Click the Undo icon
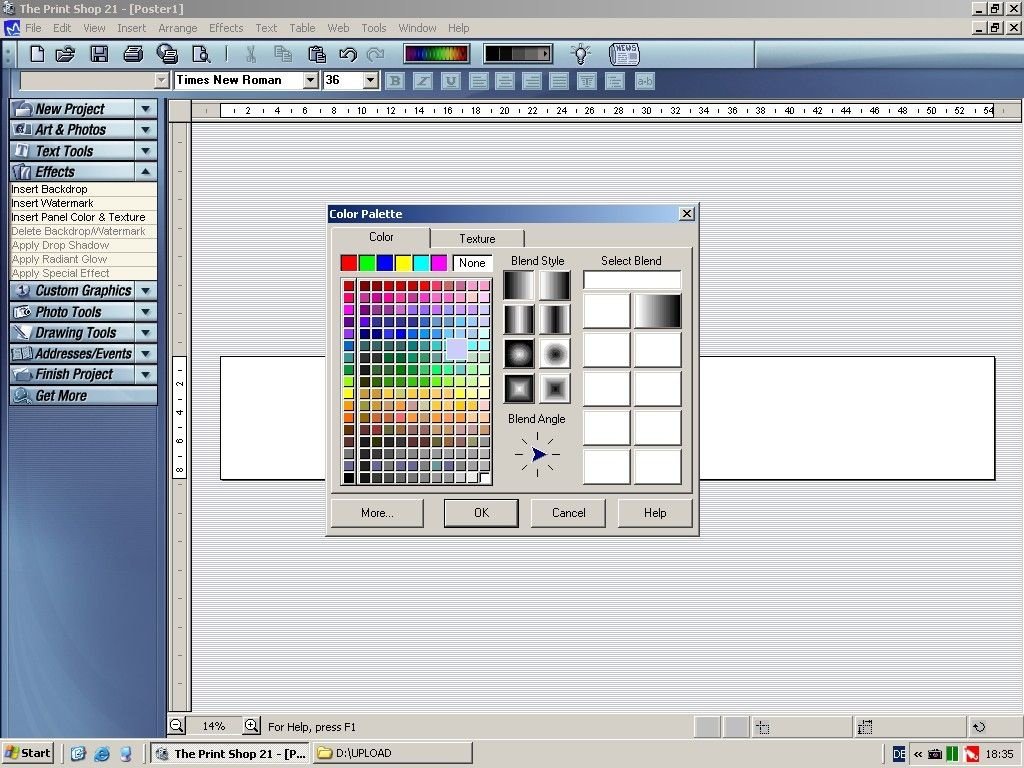1024x768 pixels. click(x=349, y=54)
